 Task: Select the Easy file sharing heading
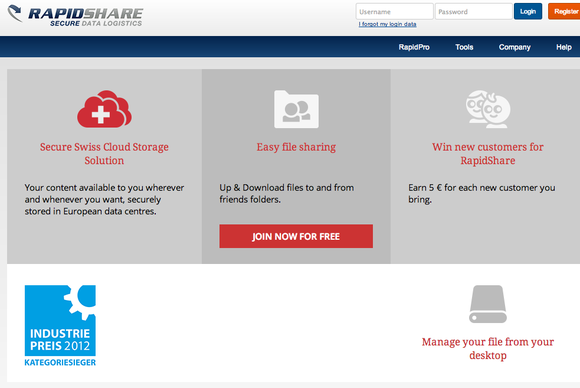(x=296, y=147)
